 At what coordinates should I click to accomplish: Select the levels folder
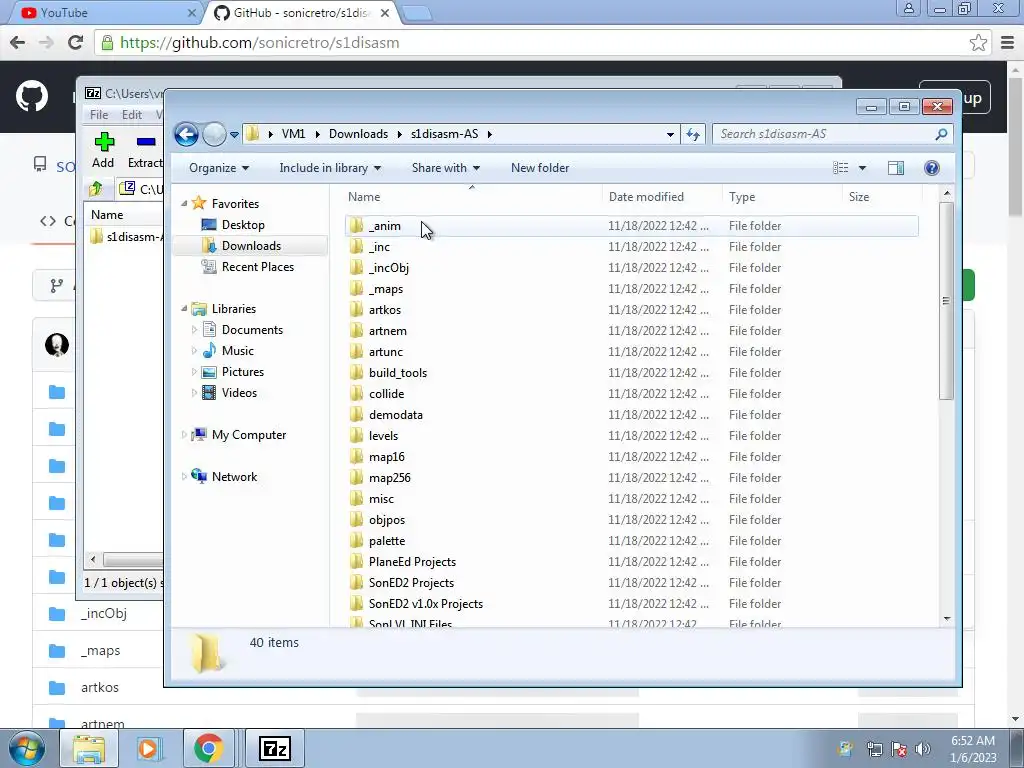coord(383,436)
